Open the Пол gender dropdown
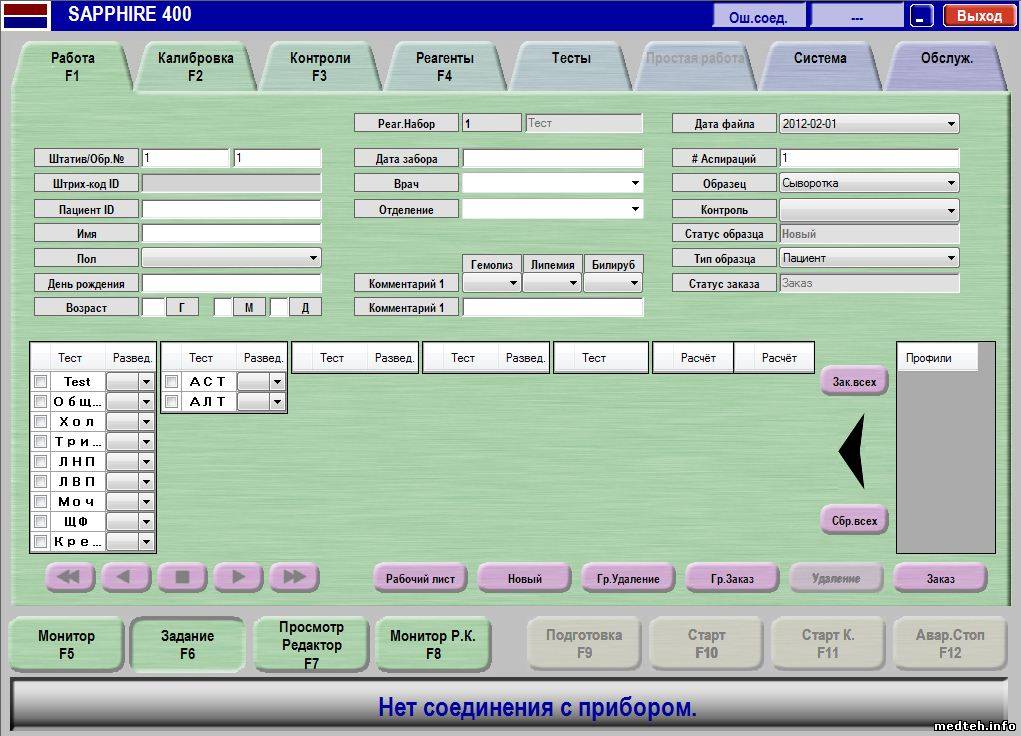The image size is (1021, 736). (313, 258)
